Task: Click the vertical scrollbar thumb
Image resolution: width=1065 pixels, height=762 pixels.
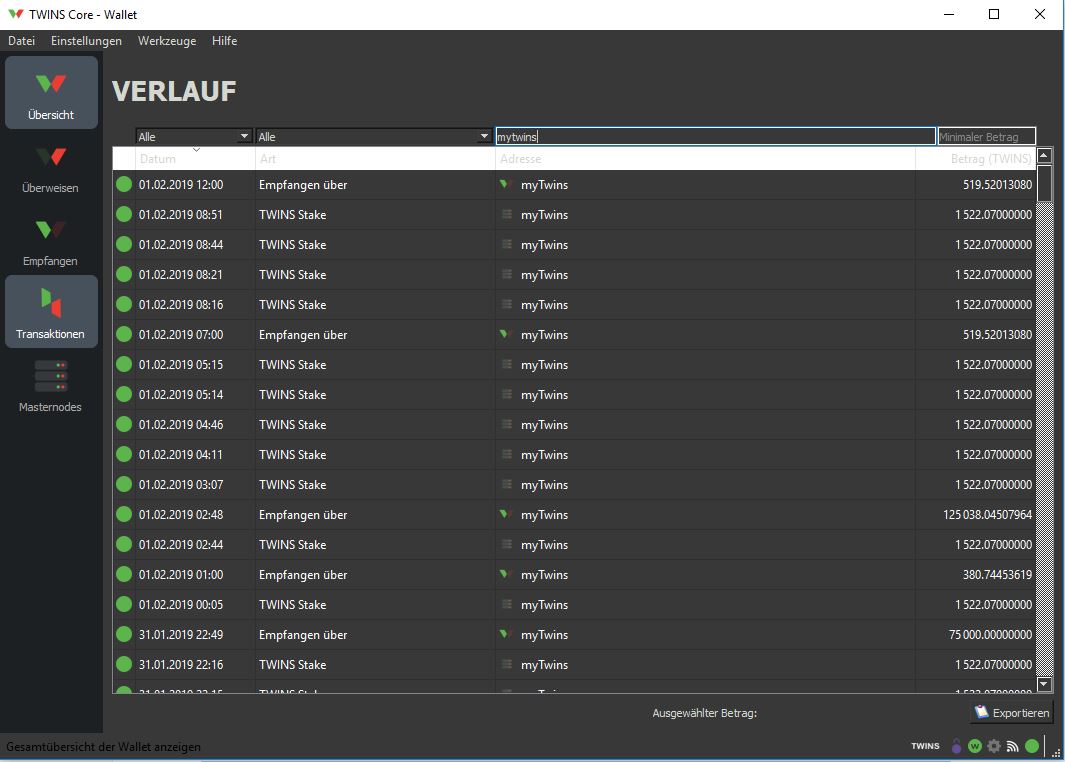Action: pyautogui.click(x=1045, y=183)
